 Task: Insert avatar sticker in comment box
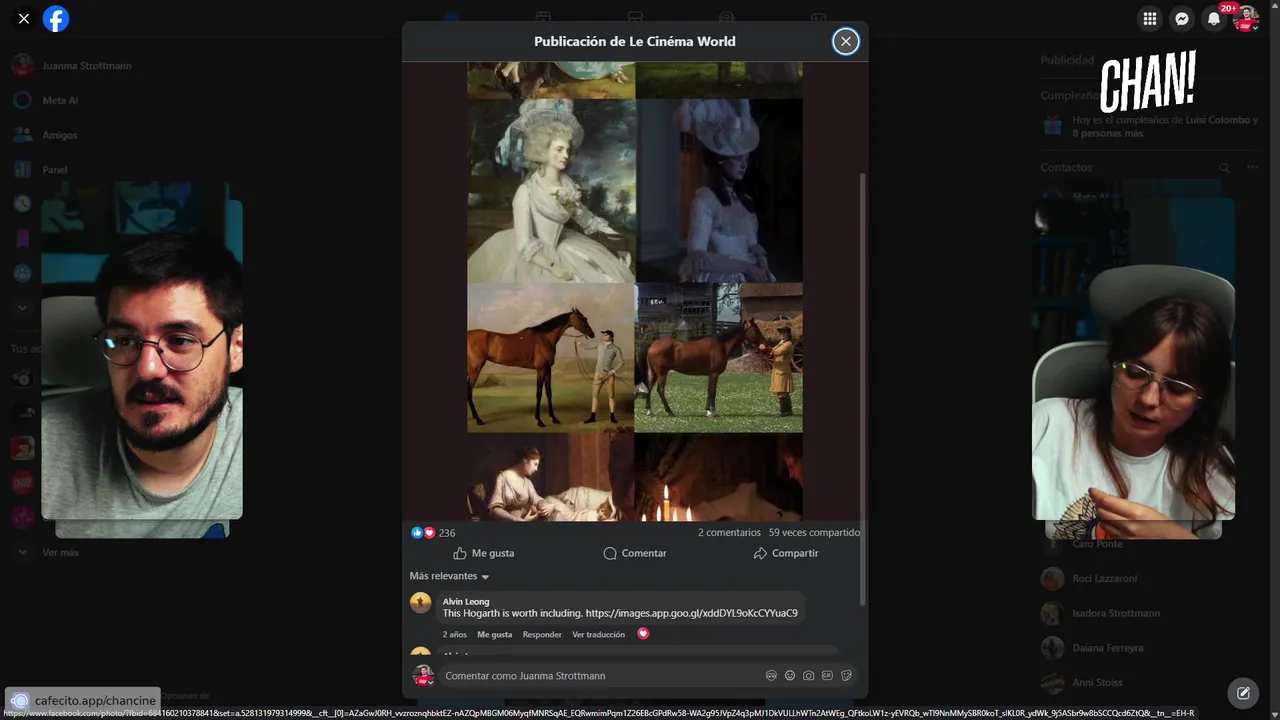[771, 676]
